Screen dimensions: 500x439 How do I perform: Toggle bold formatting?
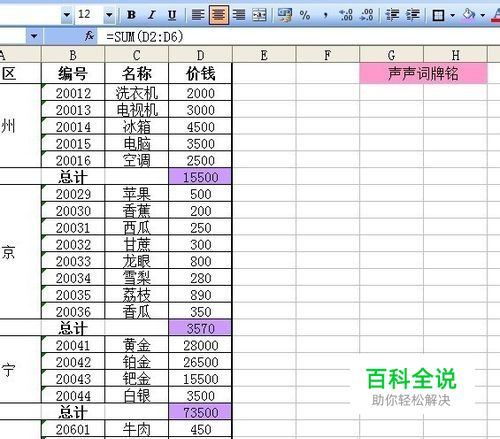point(131,15)
